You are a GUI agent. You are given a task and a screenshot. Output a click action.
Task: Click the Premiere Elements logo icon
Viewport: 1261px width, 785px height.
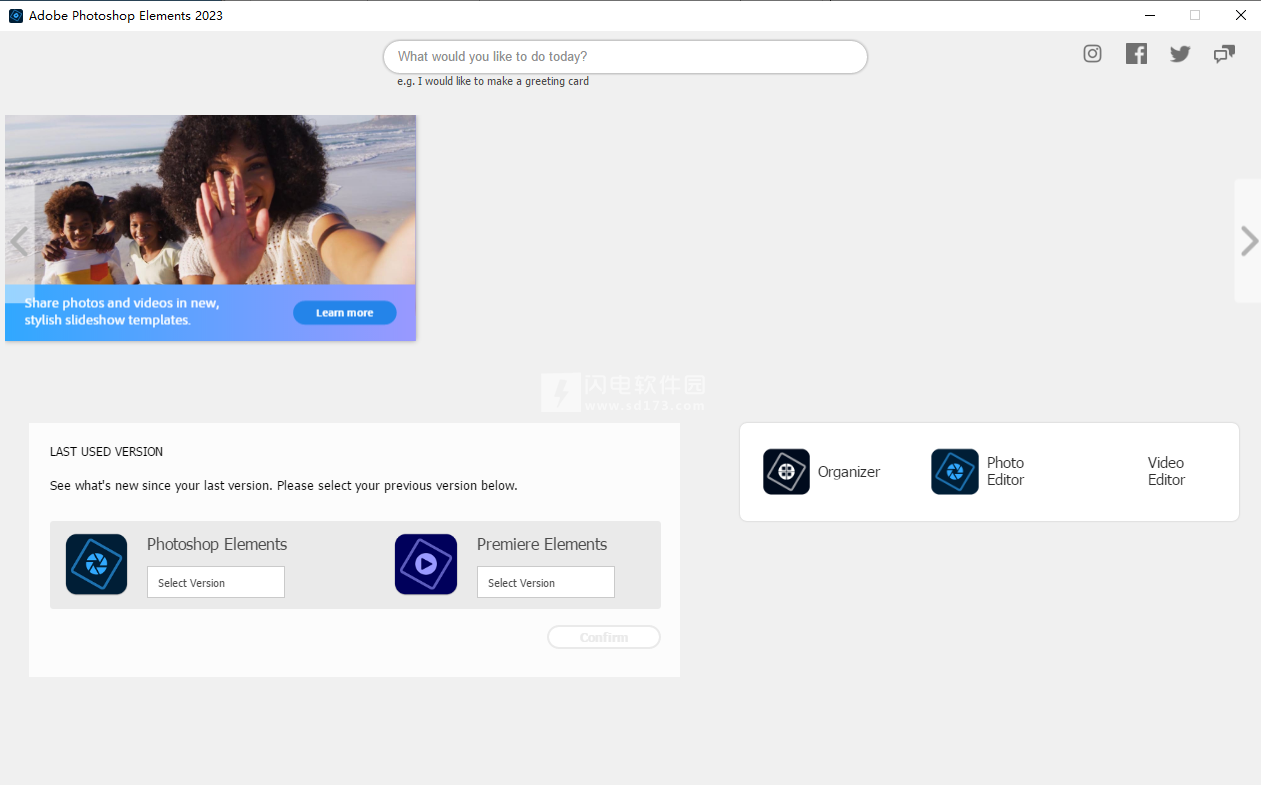(x=426, y=564)
